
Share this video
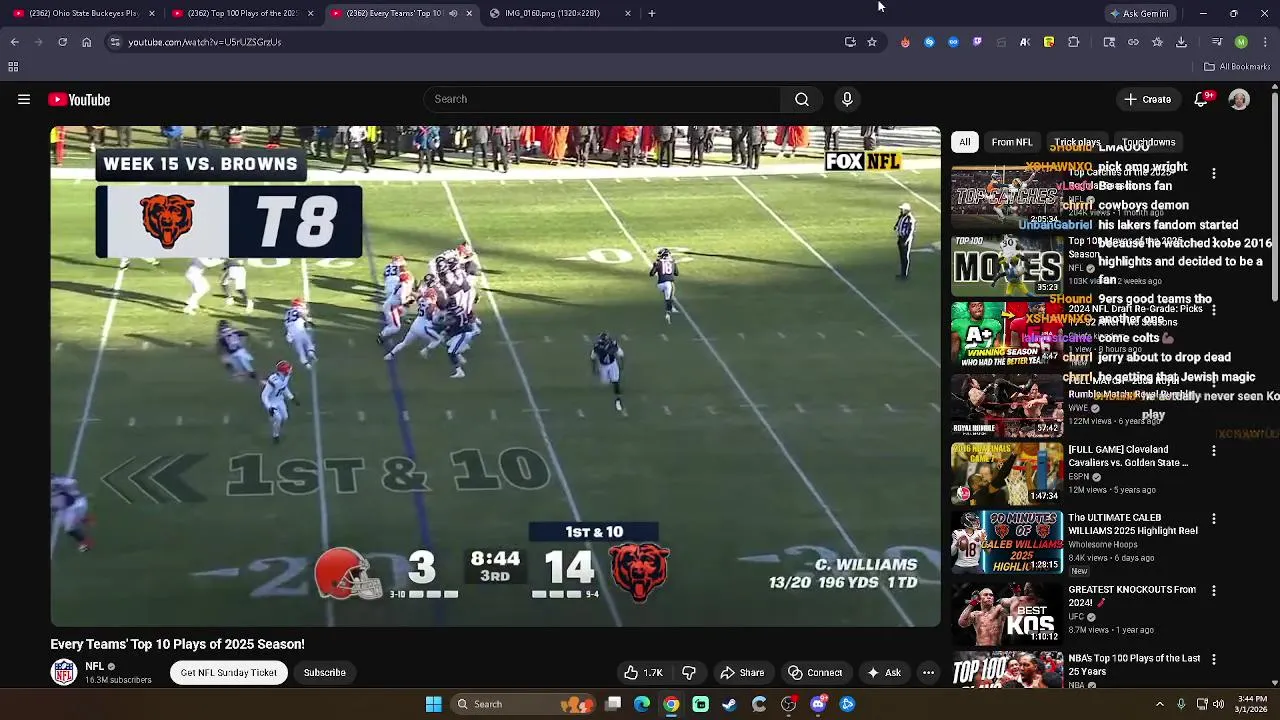tap(743, 673)
